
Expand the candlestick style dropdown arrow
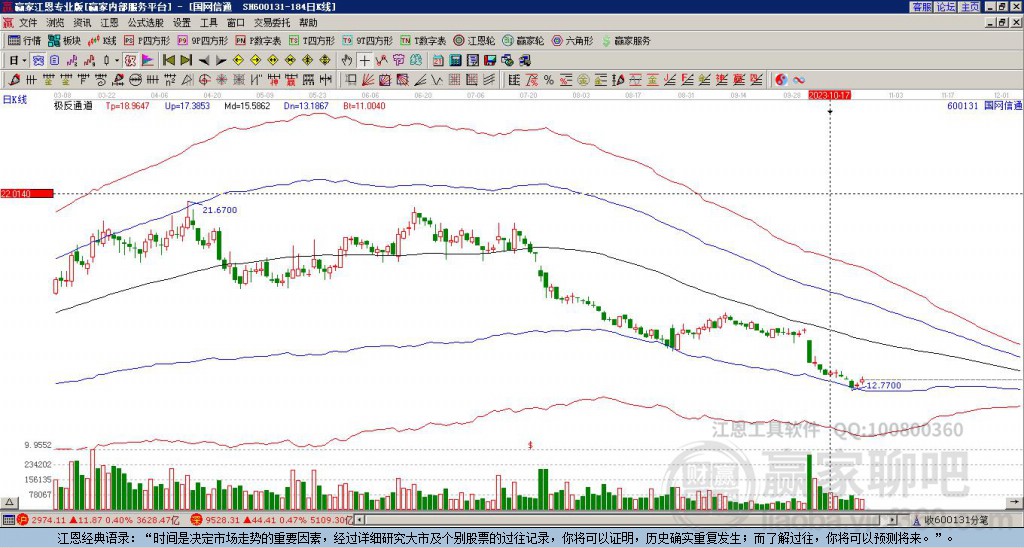pos(117,61)
